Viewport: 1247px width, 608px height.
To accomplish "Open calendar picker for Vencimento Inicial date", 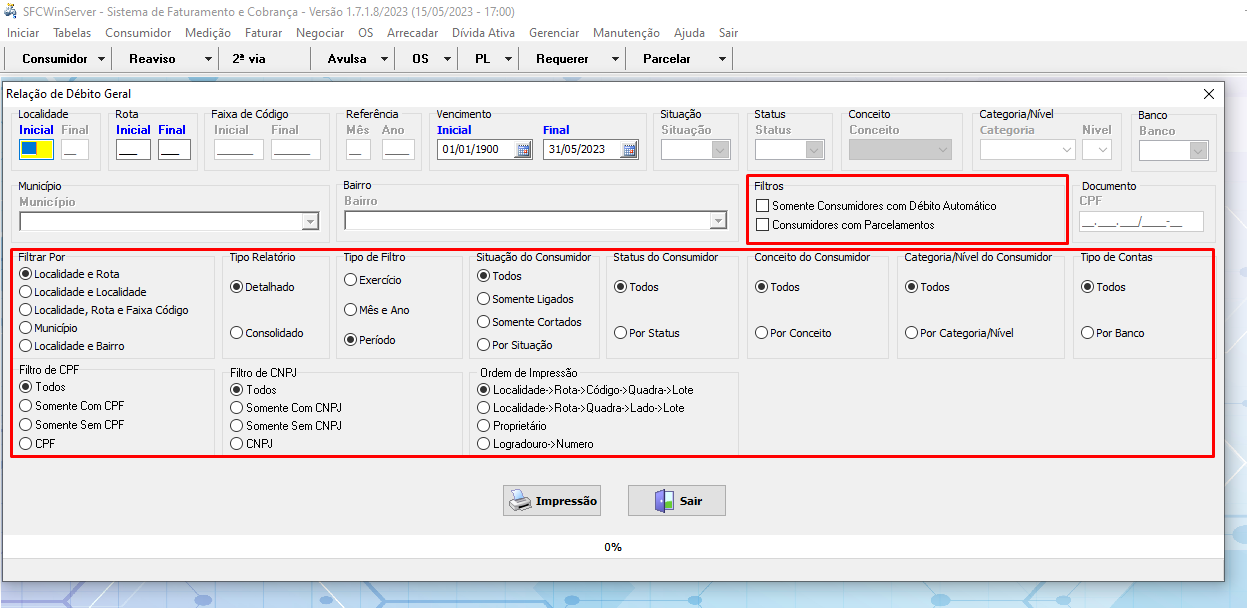I will (523, 150).
